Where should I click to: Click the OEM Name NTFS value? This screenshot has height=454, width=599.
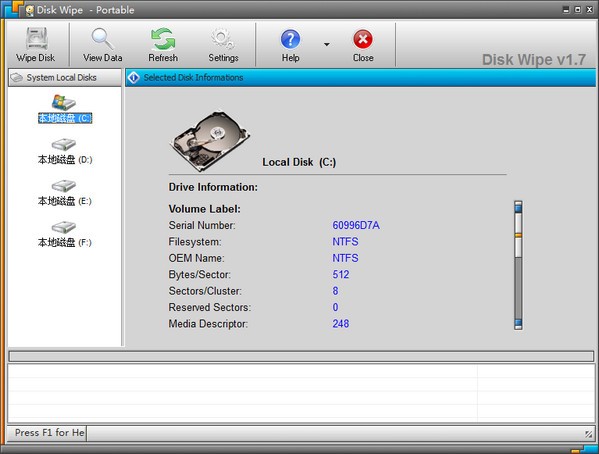pyautogui.click(x=345, y=258)
